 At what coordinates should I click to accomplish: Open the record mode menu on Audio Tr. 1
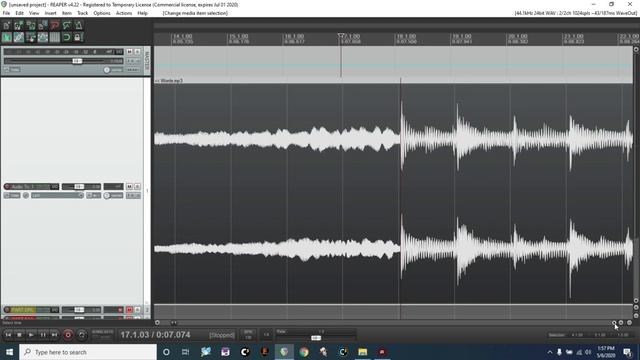tap(93, 196)
